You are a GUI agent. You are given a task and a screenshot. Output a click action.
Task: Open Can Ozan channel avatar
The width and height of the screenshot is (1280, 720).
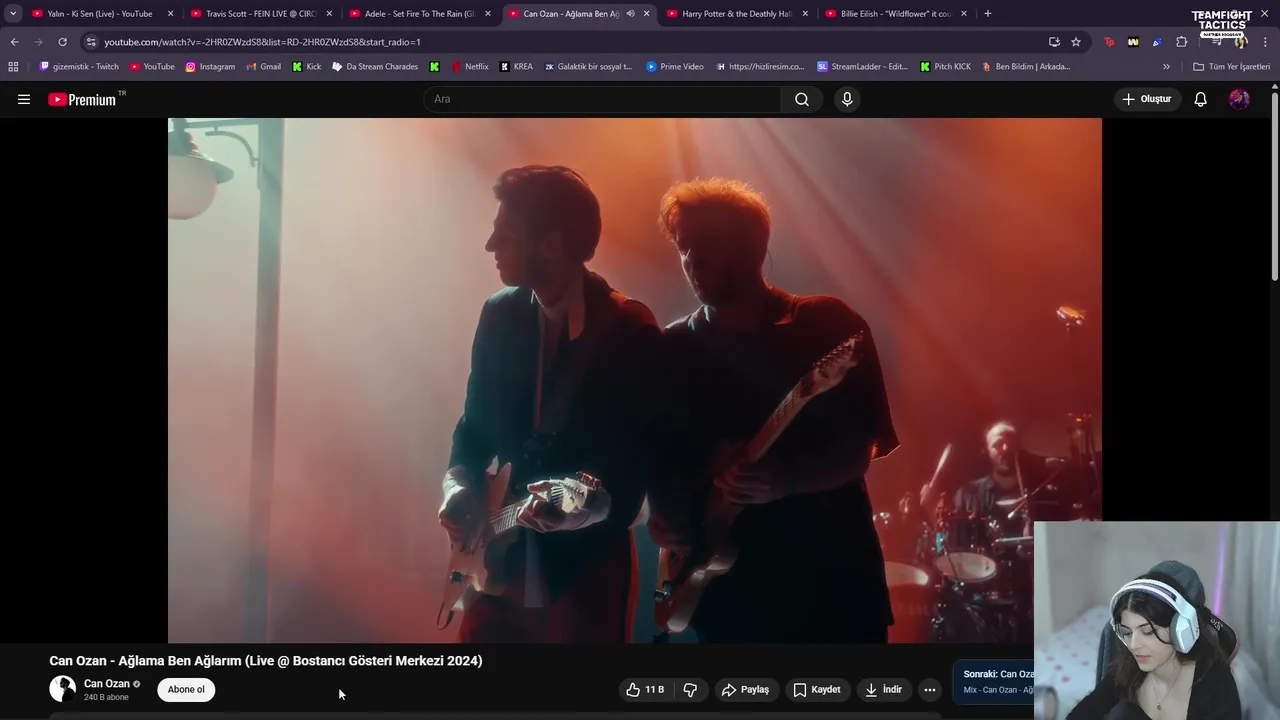[x=62, y=689]
